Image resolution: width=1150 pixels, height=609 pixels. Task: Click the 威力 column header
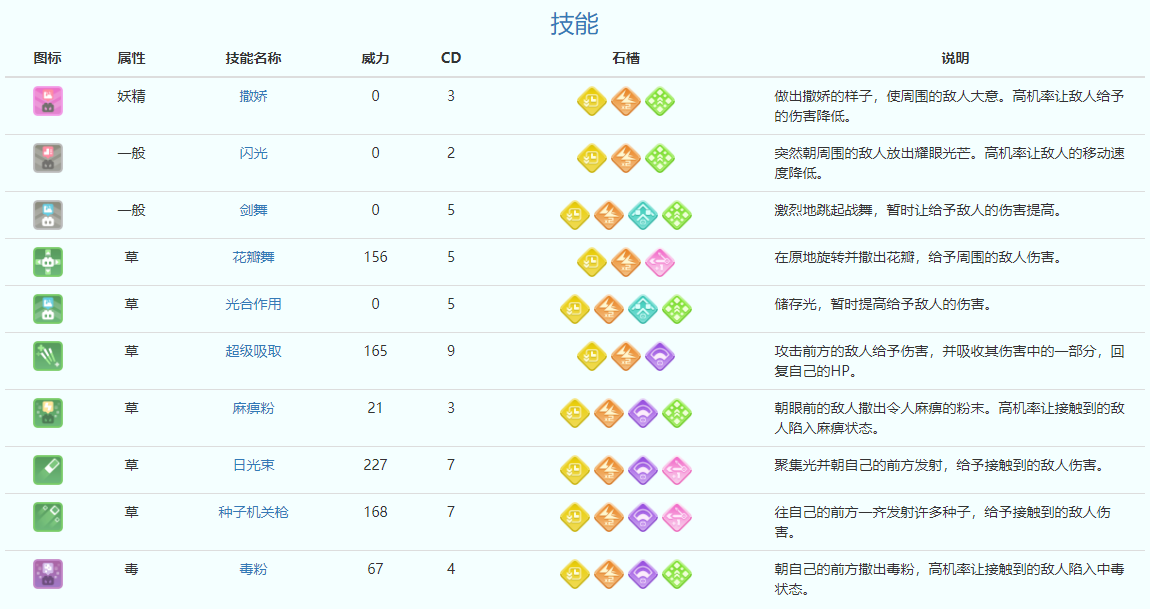(x=375, y=58)
